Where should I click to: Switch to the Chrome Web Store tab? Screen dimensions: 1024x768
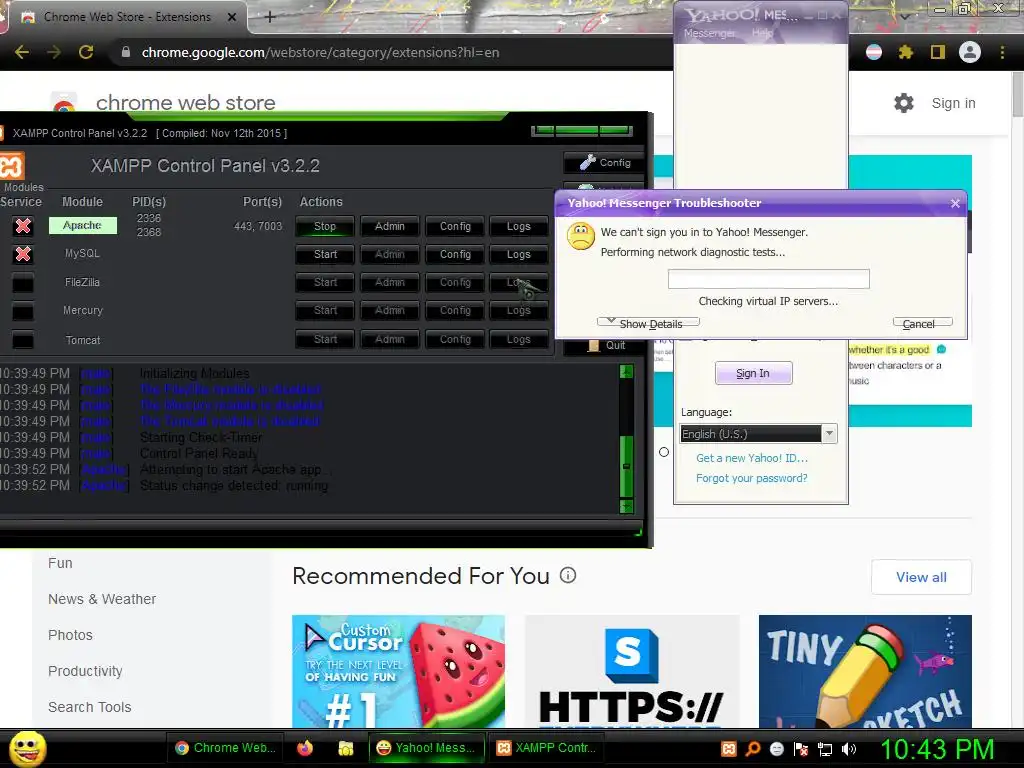tap(127, 17)
